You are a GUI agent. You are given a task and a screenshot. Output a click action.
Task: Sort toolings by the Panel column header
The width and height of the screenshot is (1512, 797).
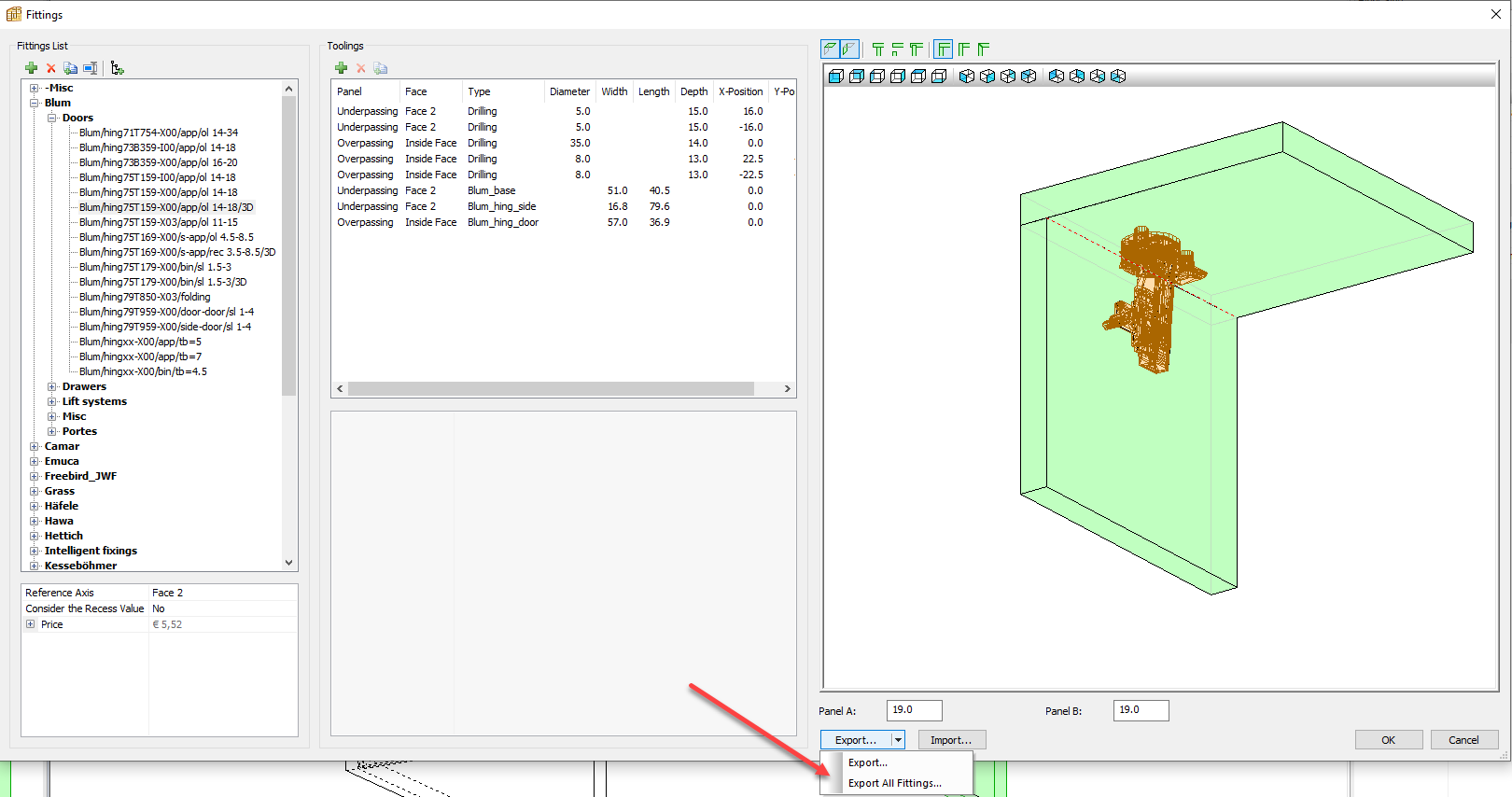(x=366, y=91)
